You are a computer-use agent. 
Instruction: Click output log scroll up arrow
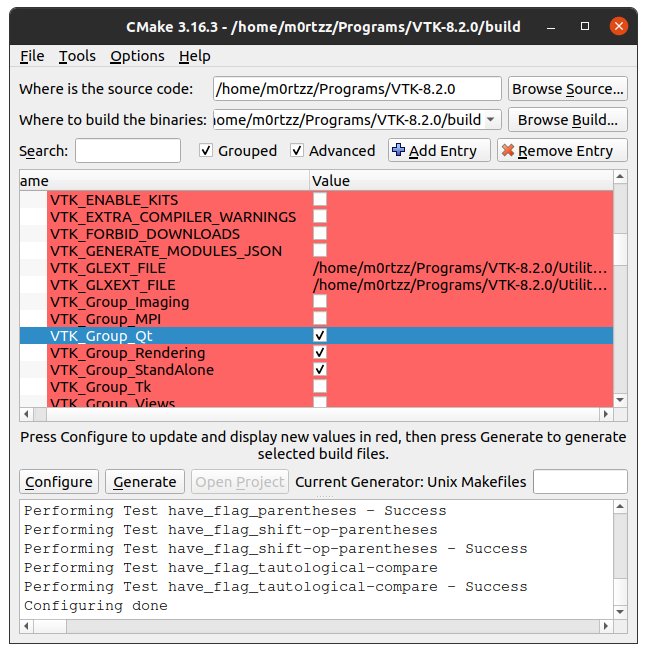pos(620,506)
